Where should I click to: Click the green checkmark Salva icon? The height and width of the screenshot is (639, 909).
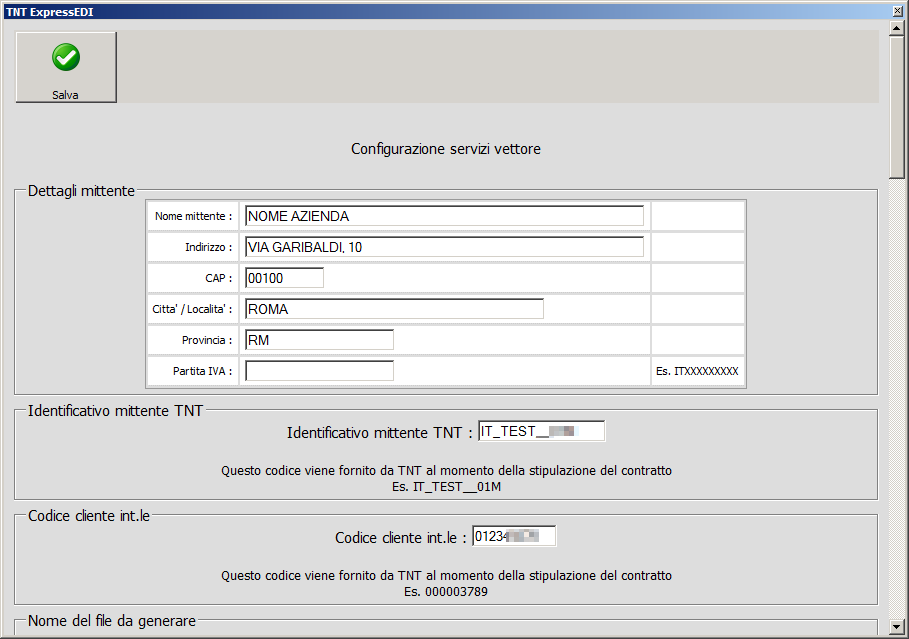pos(66,57)
